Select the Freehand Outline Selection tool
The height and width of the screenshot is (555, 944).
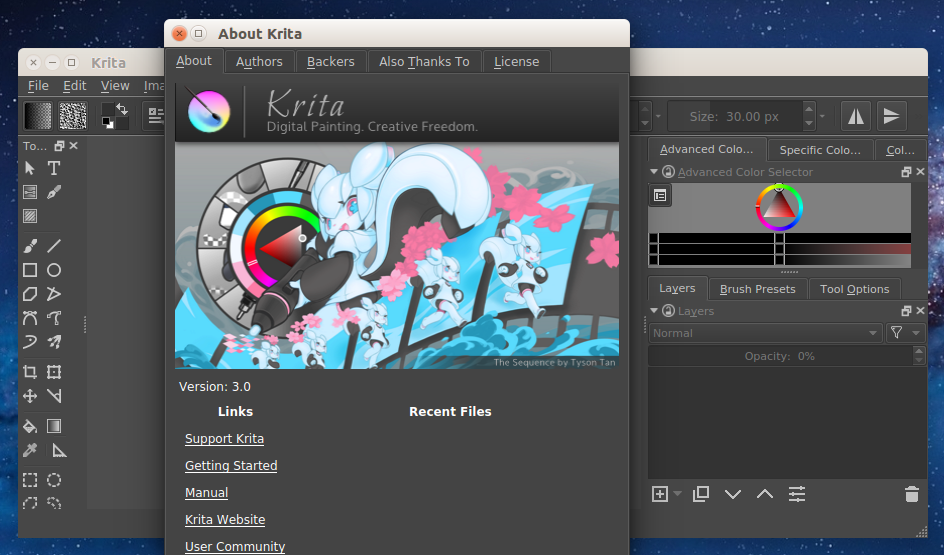[x=54, y=503]
